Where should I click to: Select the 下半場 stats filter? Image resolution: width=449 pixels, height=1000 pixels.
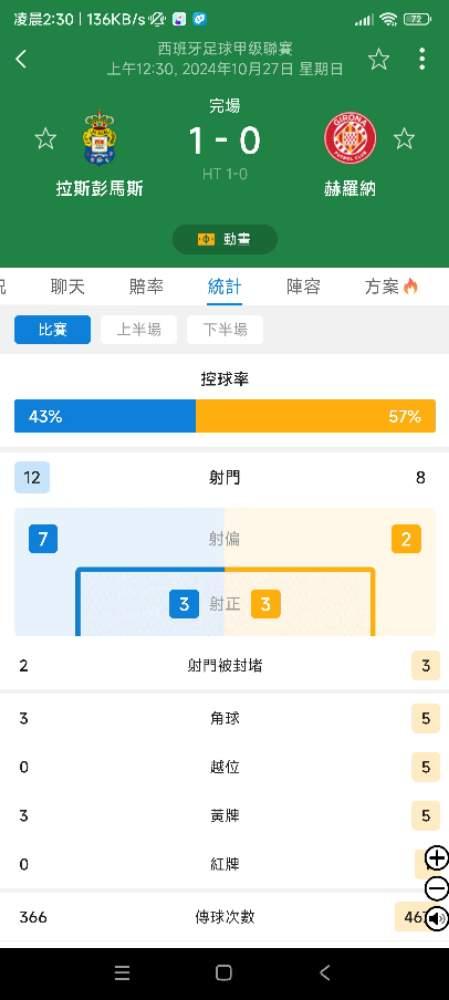tap(224, 330)
